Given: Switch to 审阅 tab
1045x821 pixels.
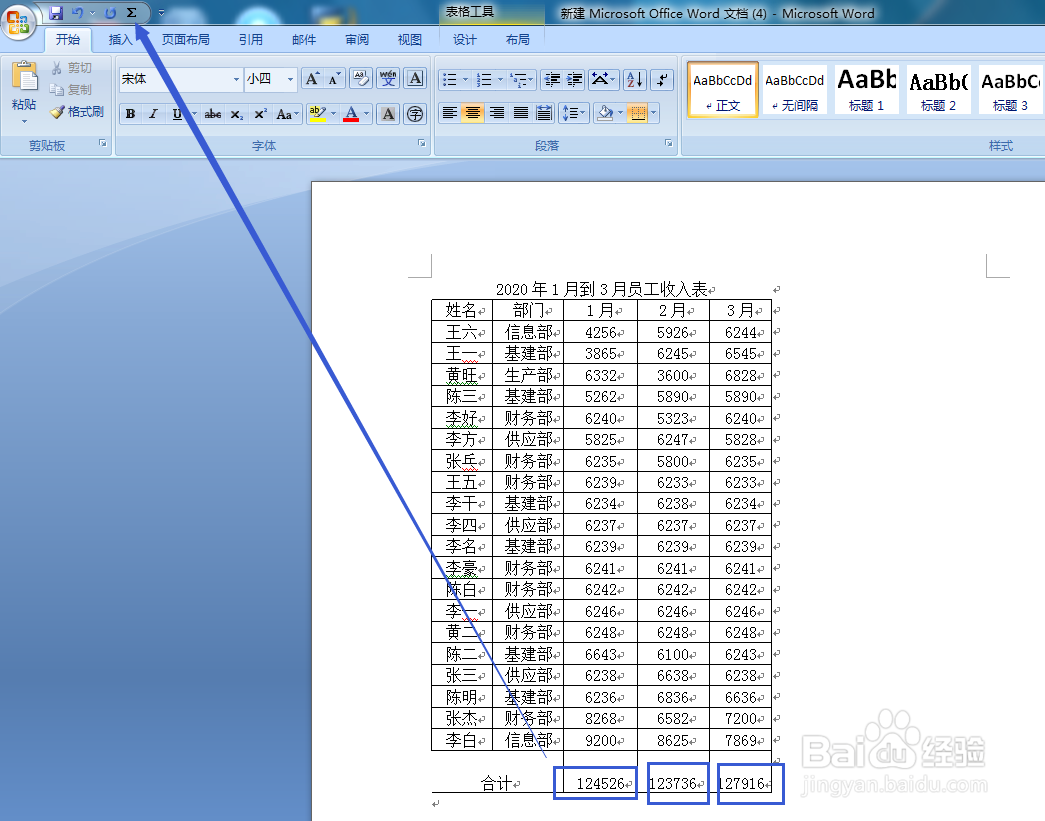Looking at the screenshot, I should pos(357,40).
